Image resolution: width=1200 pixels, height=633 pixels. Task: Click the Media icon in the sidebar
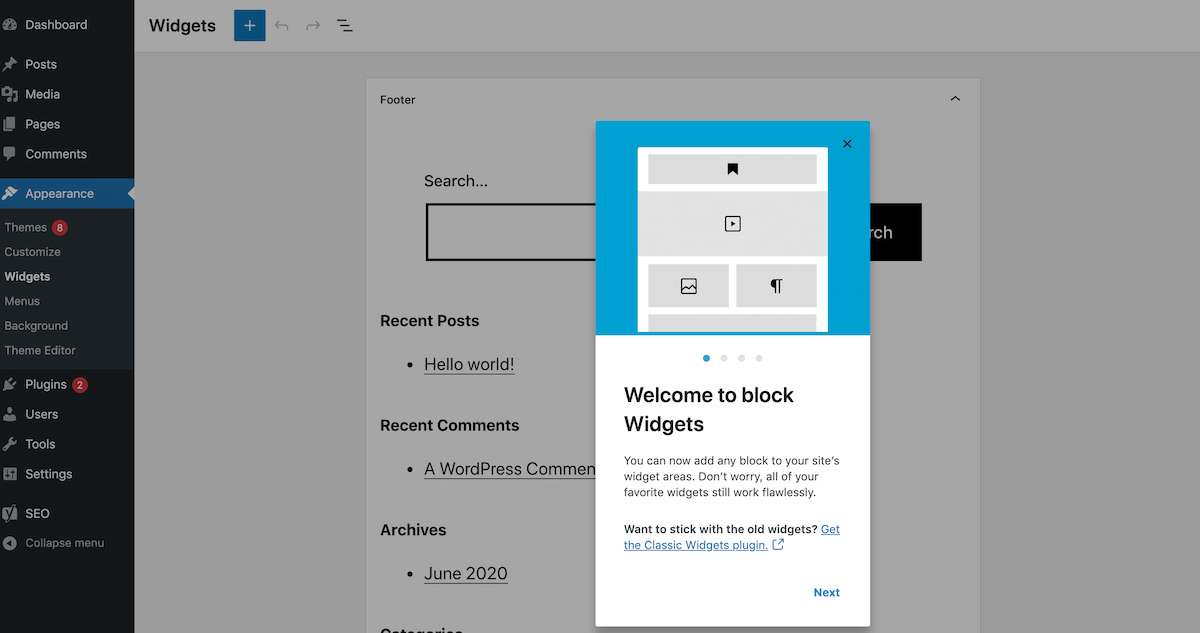pos(10,94)
